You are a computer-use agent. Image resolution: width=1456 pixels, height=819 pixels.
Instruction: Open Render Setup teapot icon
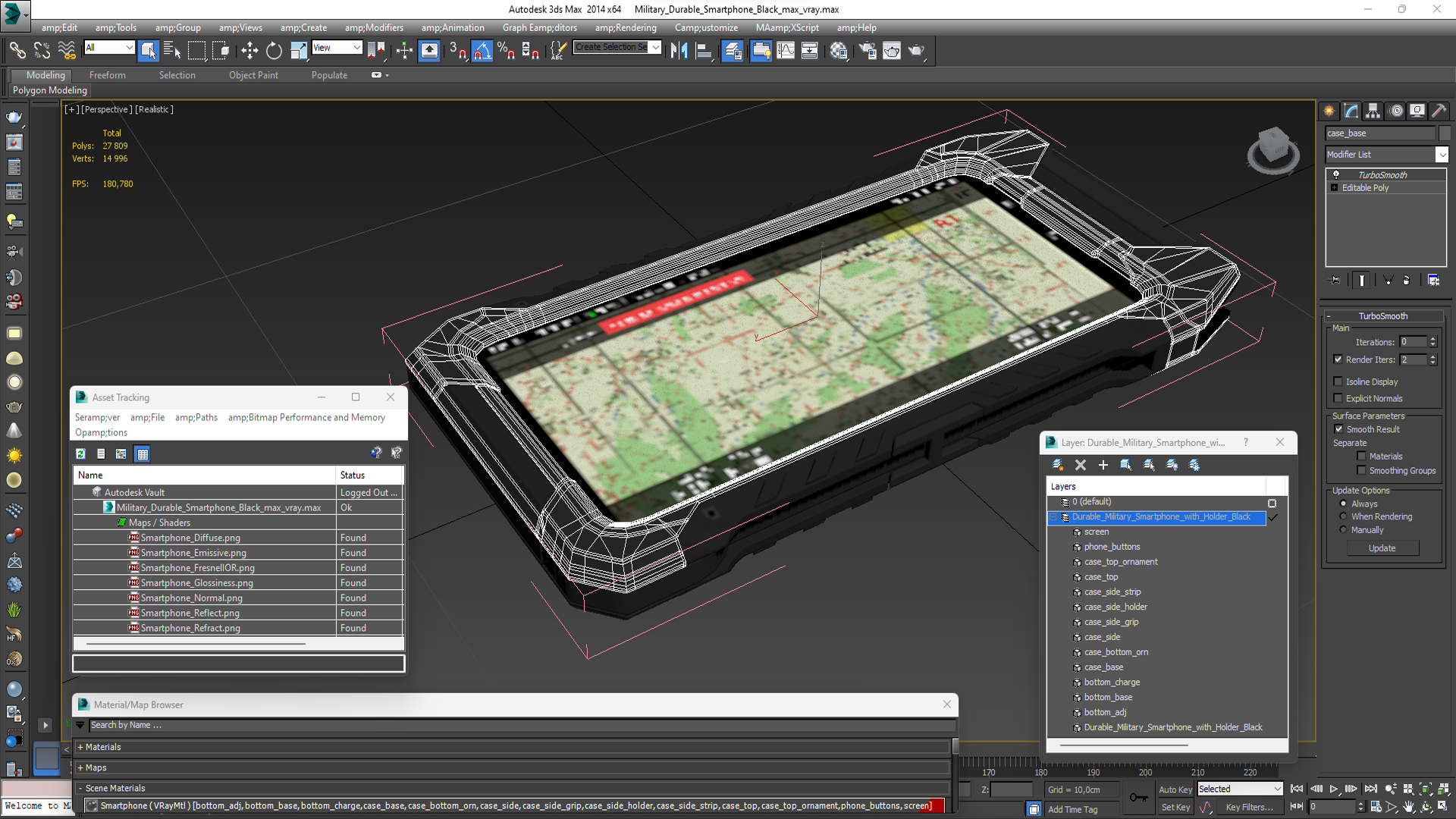click(867, 50)
